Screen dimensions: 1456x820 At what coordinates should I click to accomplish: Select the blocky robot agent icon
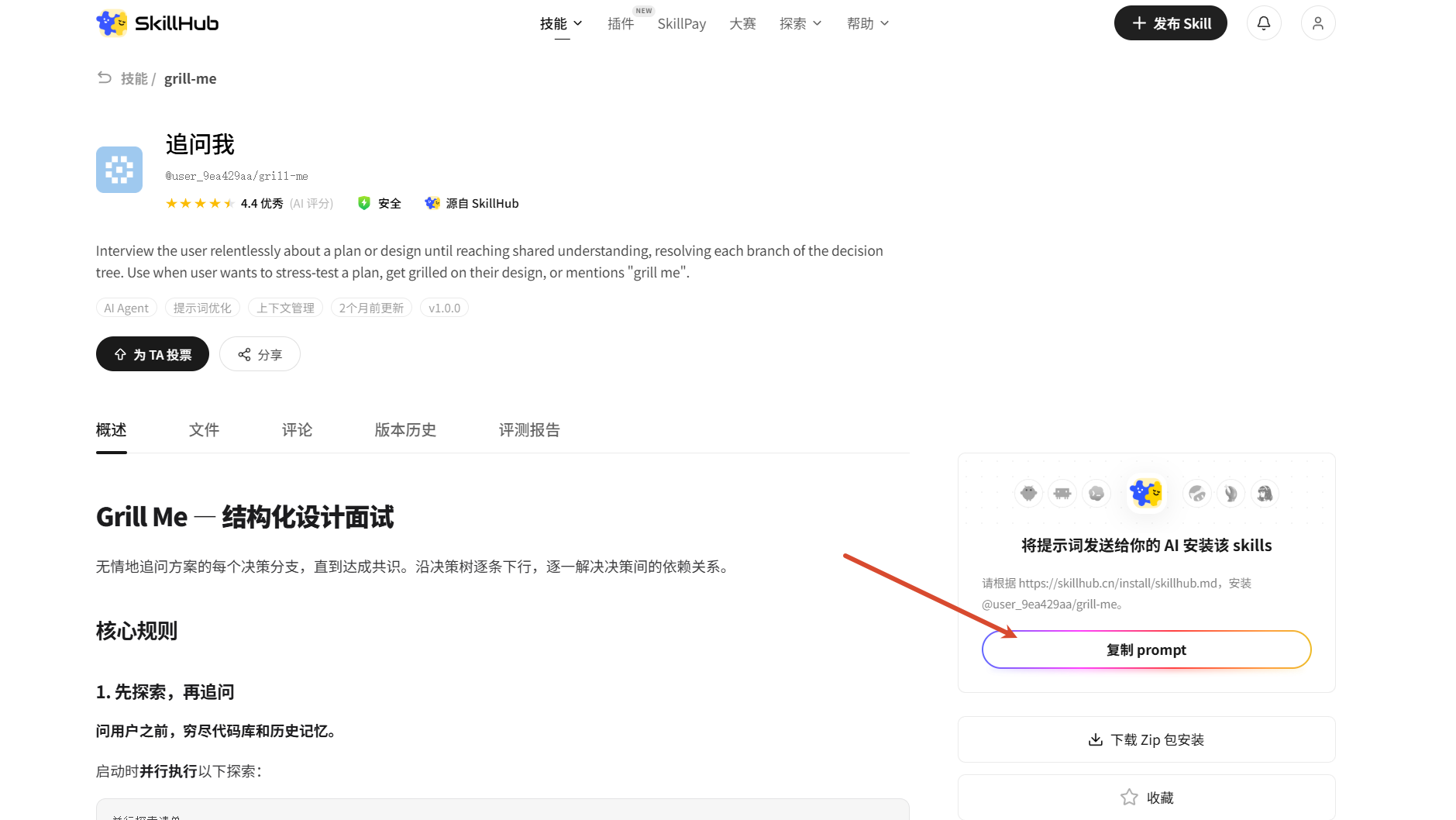point(1062,493)
